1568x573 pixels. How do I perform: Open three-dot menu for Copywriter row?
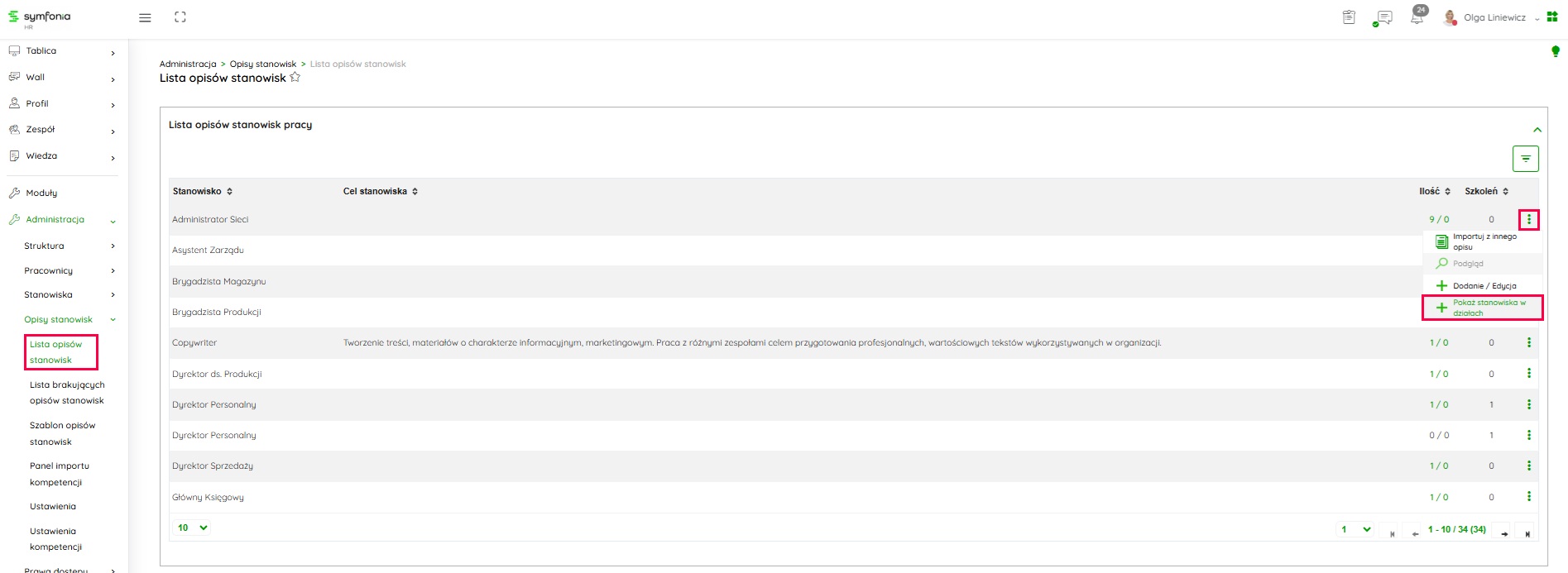coord(1528,342)
